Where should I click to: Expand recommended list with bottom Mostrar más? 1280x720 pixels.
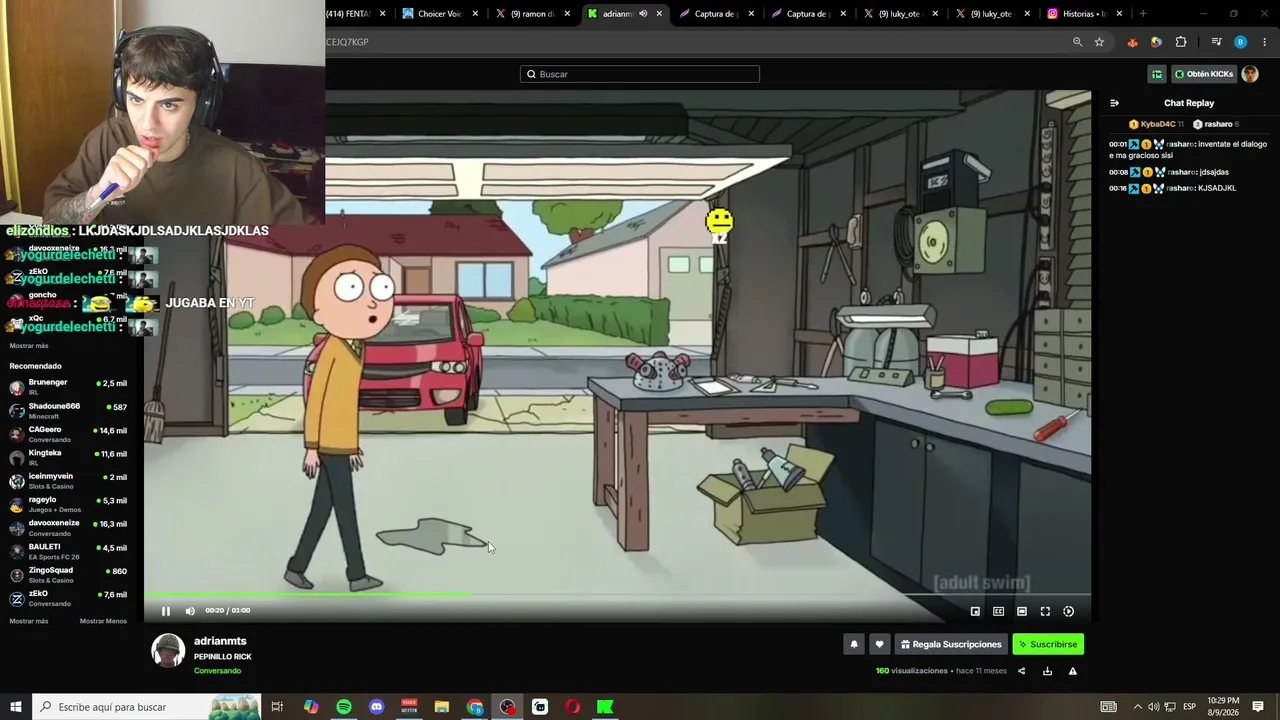click(x=29, y=621)
